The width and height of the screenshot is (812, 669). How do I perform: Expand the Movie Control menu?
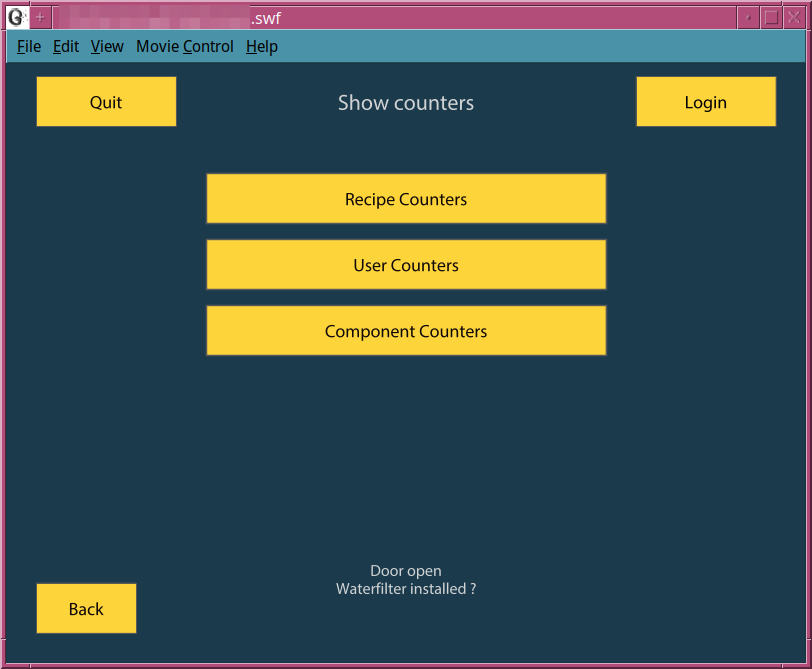click(x=185, y=47)
